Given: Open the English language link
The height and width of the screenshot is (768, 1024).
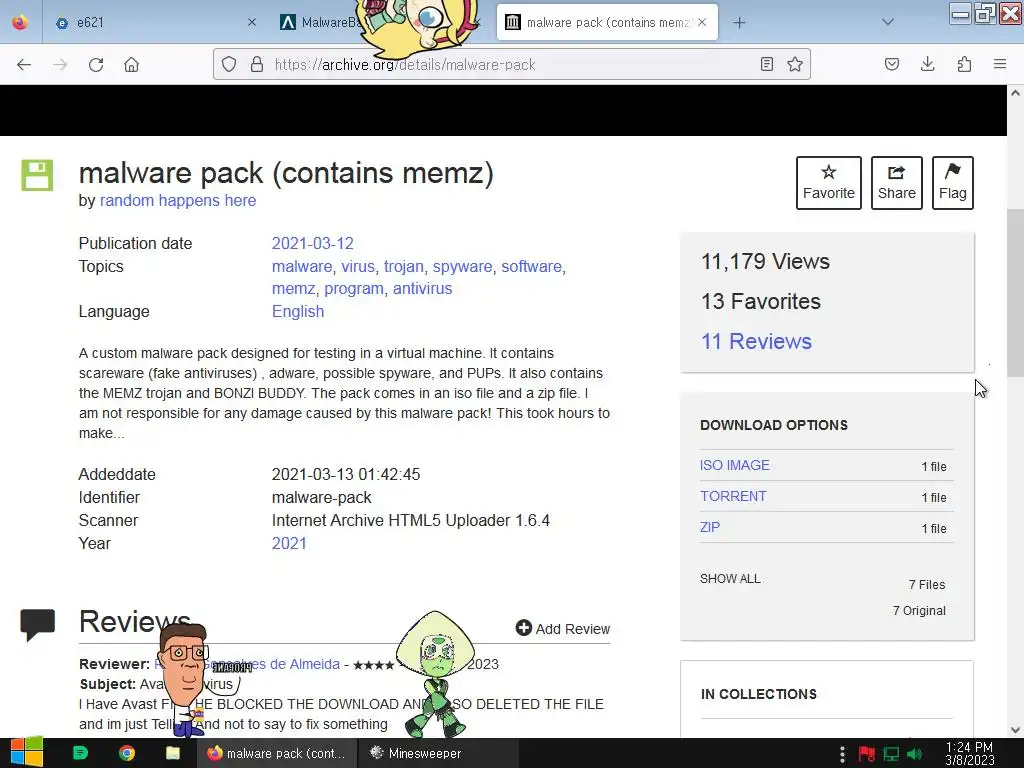Looking at the screenshot, I should (298, 312).
